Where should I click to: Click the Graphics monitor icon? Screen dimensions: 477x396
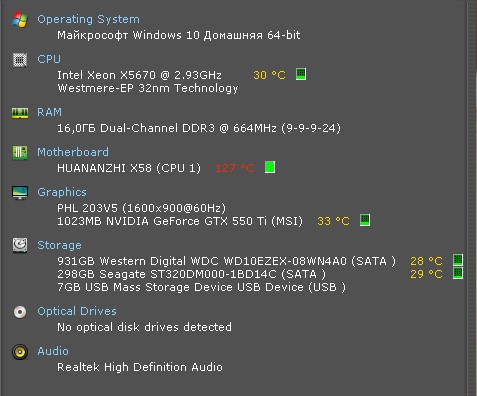20,193
